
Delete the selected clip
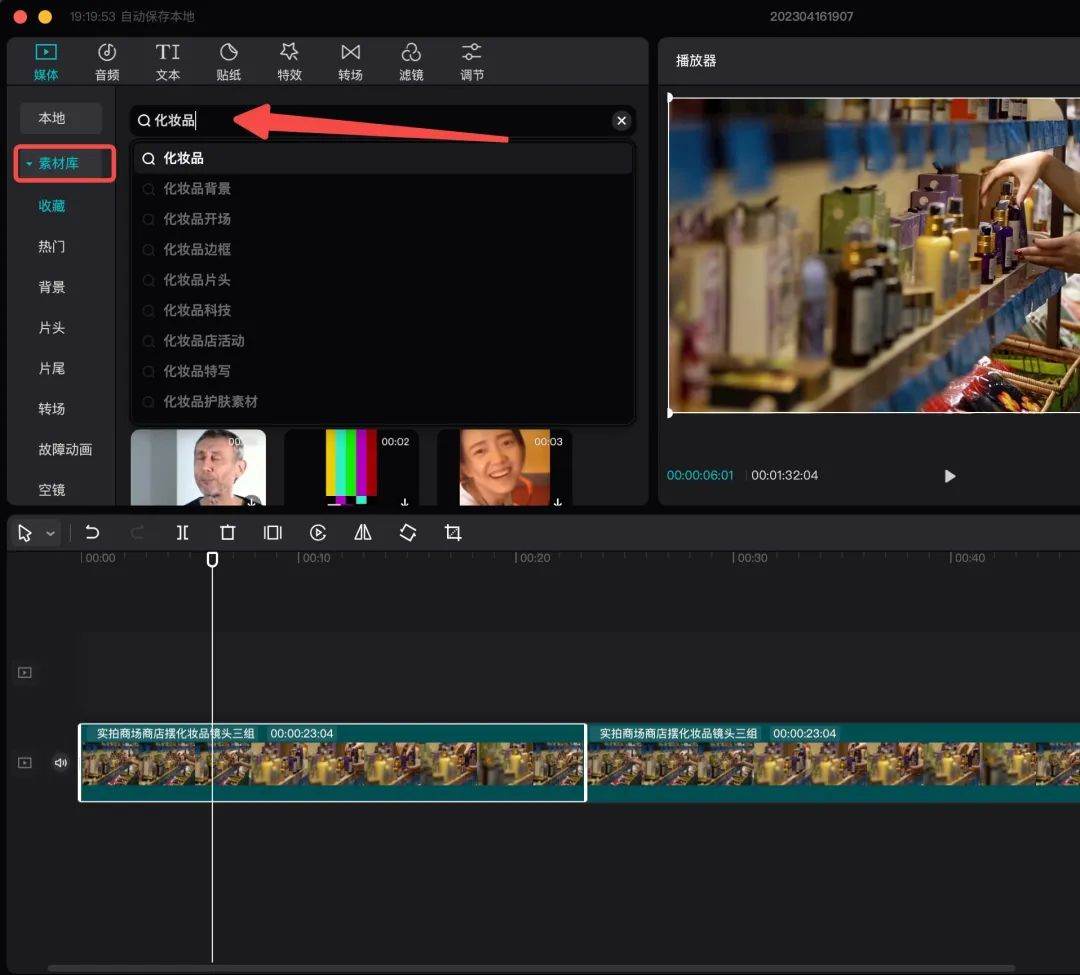(x=227, y=532)
